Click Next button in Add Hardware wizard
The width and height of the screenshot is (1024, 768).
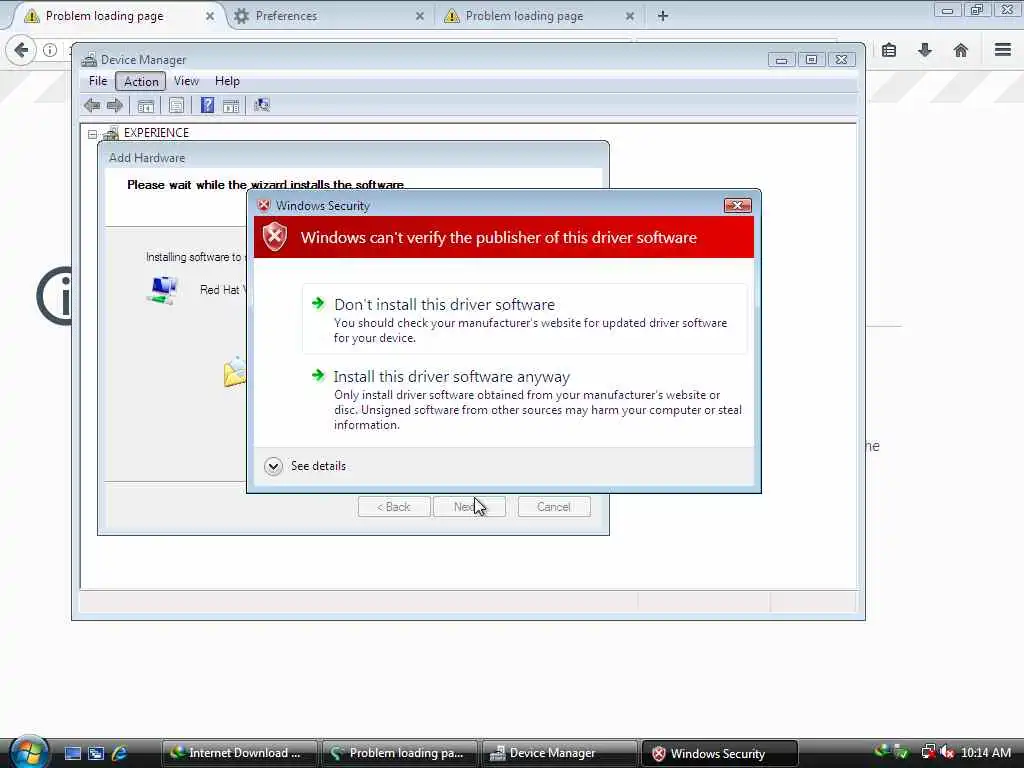click(x=469, y=507)
